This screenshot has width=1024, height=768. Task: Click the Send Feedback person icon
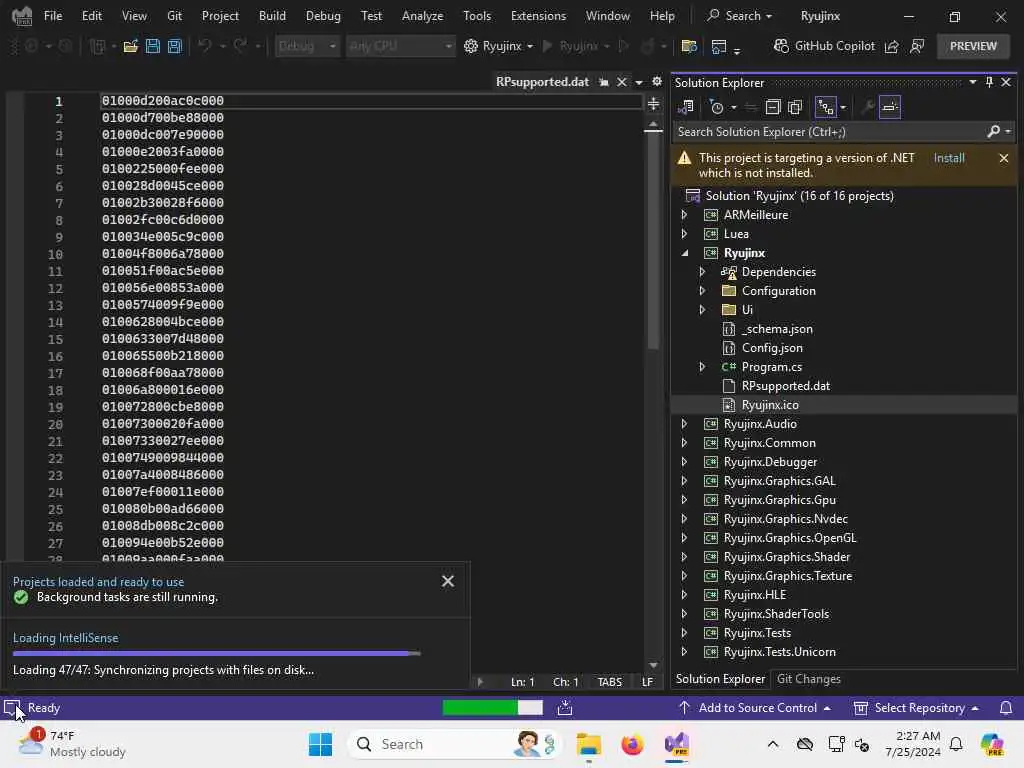pos(917,46)
